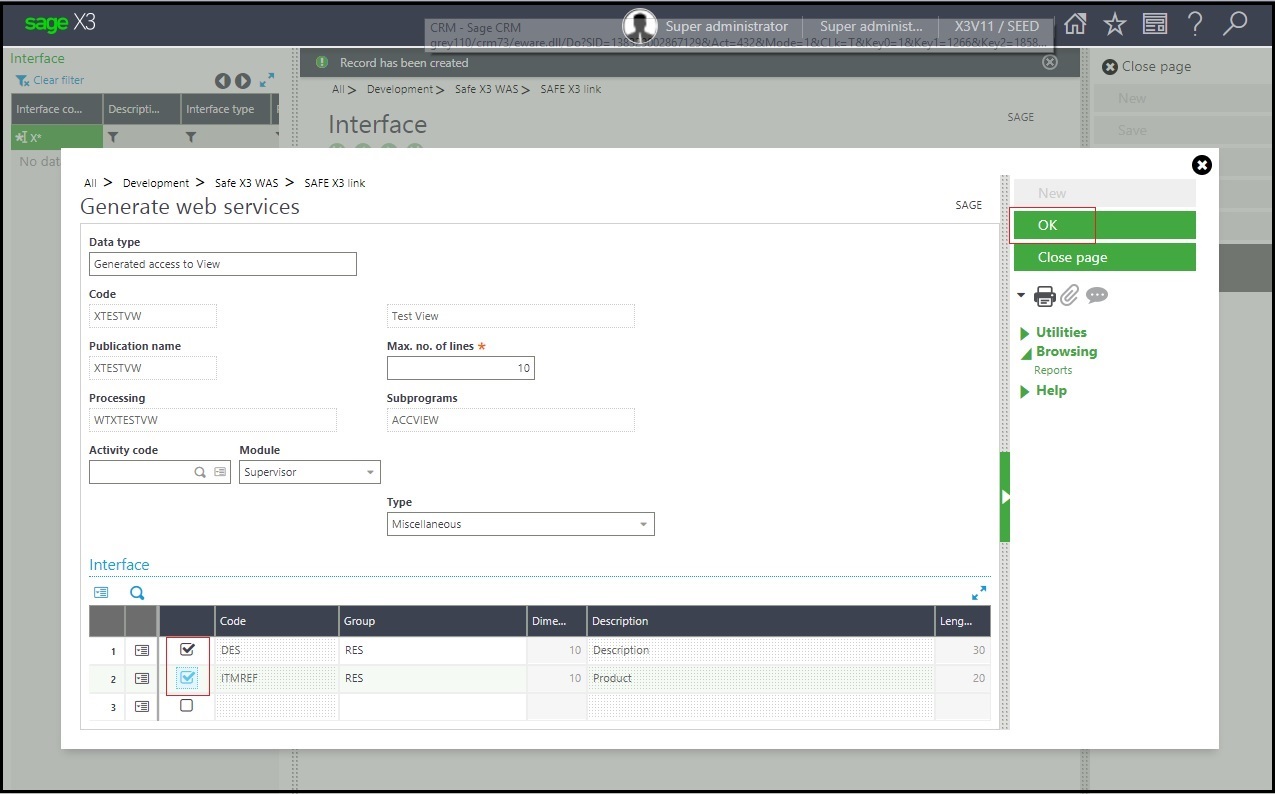Click the 'ACCVIEW' subprograms field
The image size is (1275, 794).
click(511, 420)
